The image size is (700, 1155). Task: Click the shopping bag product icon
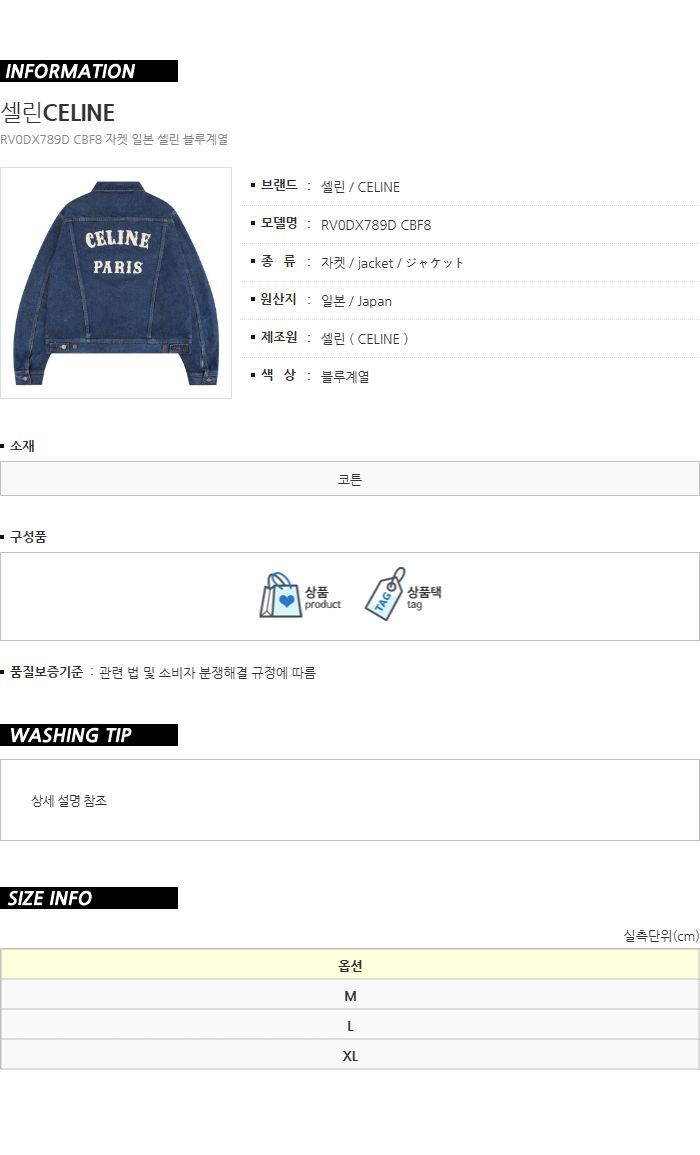(280, 595)
